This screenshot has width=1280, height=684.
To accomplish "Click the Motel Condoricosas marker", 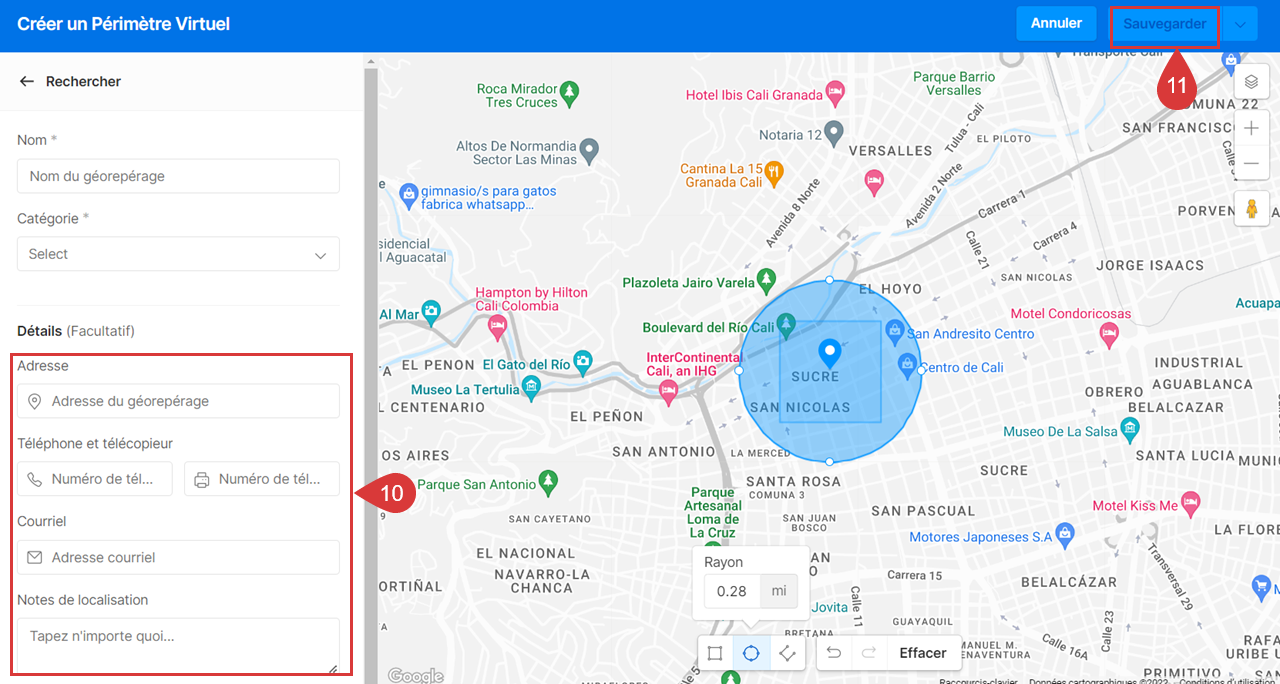I will coord(1108,333).
